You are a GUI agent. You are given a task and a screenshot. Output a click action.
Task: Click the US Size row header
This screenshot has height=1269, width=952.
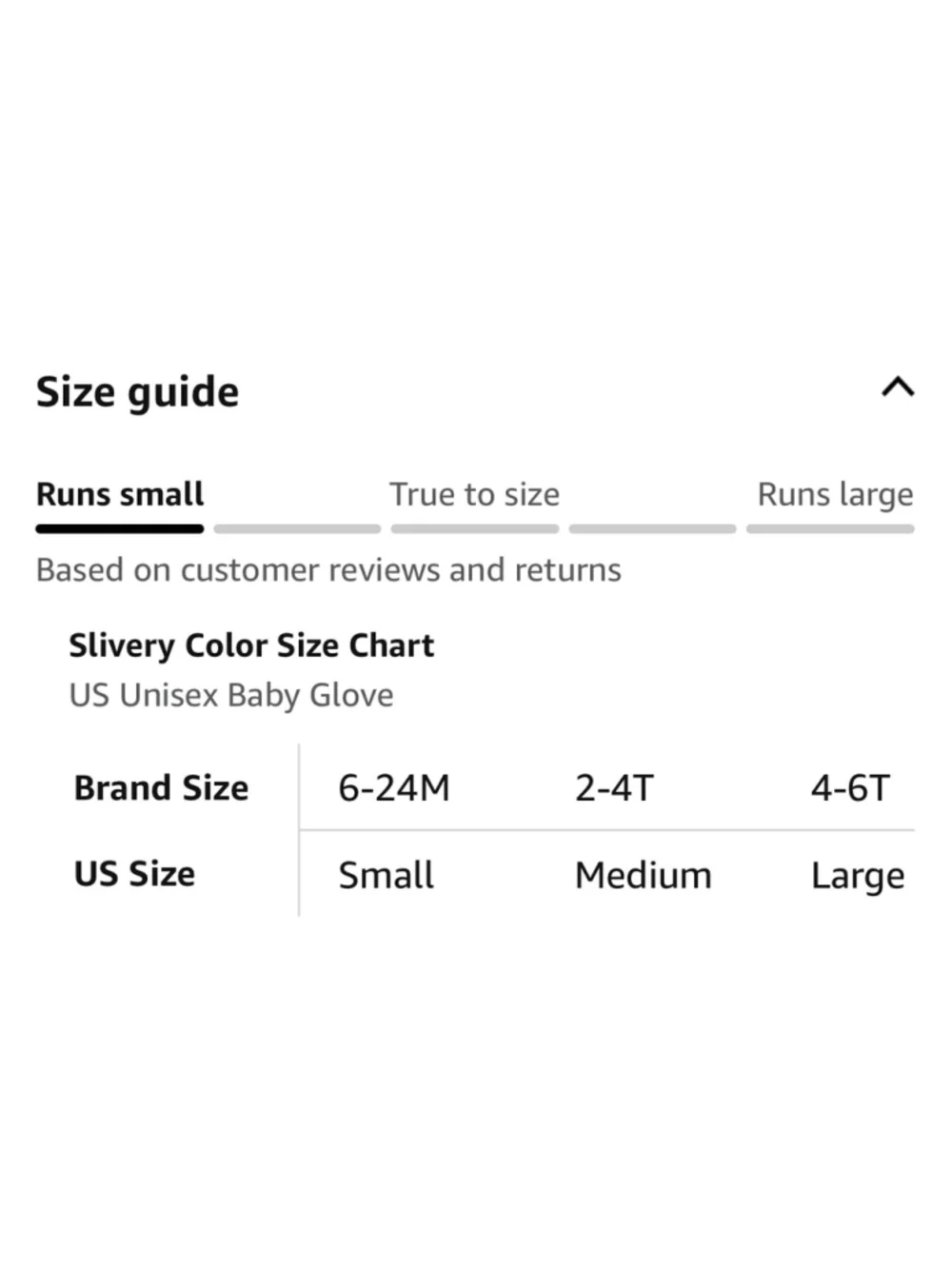(134, 874)
